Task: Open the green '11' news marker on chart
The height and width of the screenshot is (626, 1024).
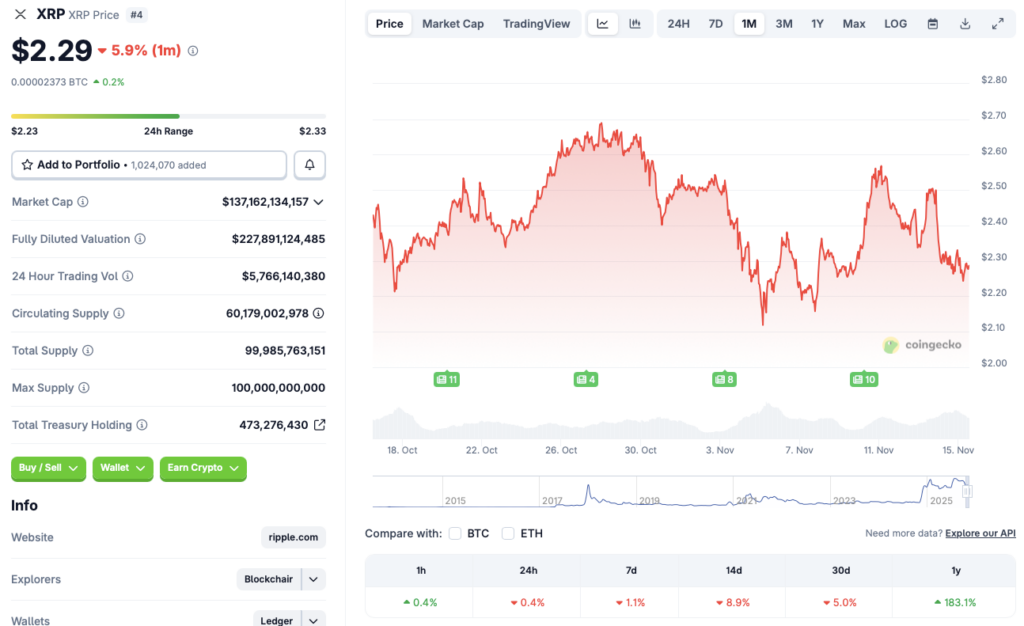Action: [446, 379]
